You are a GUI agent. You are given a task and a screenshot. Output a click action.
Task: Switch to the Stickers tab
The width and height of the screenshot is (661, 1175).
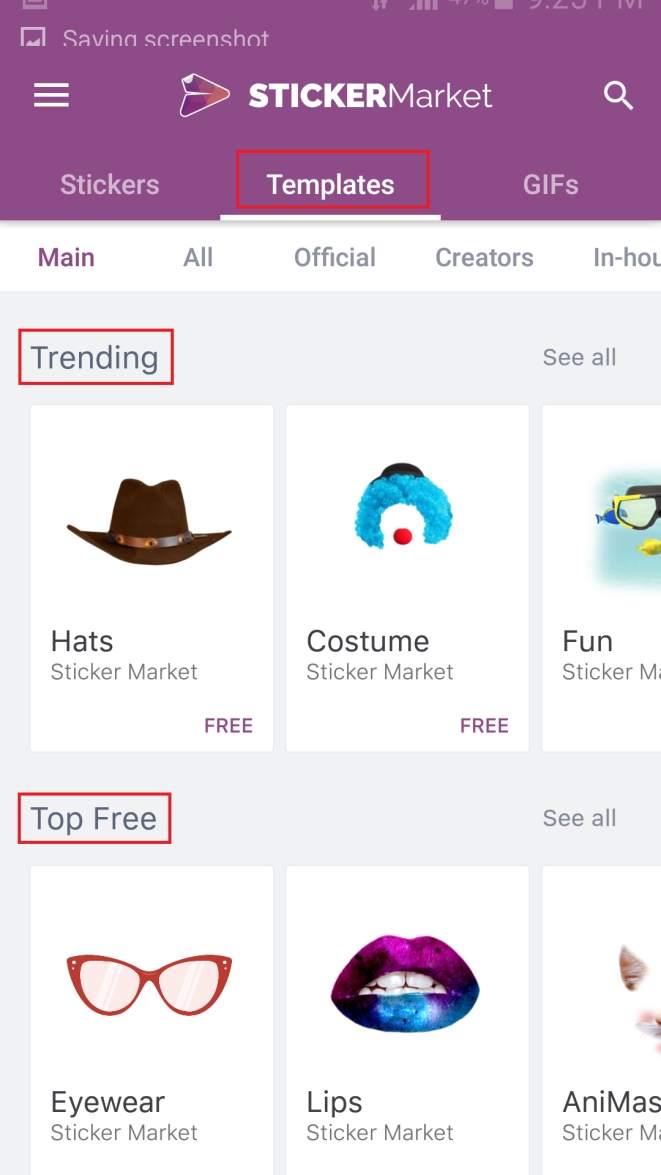(x=109, y=184)
